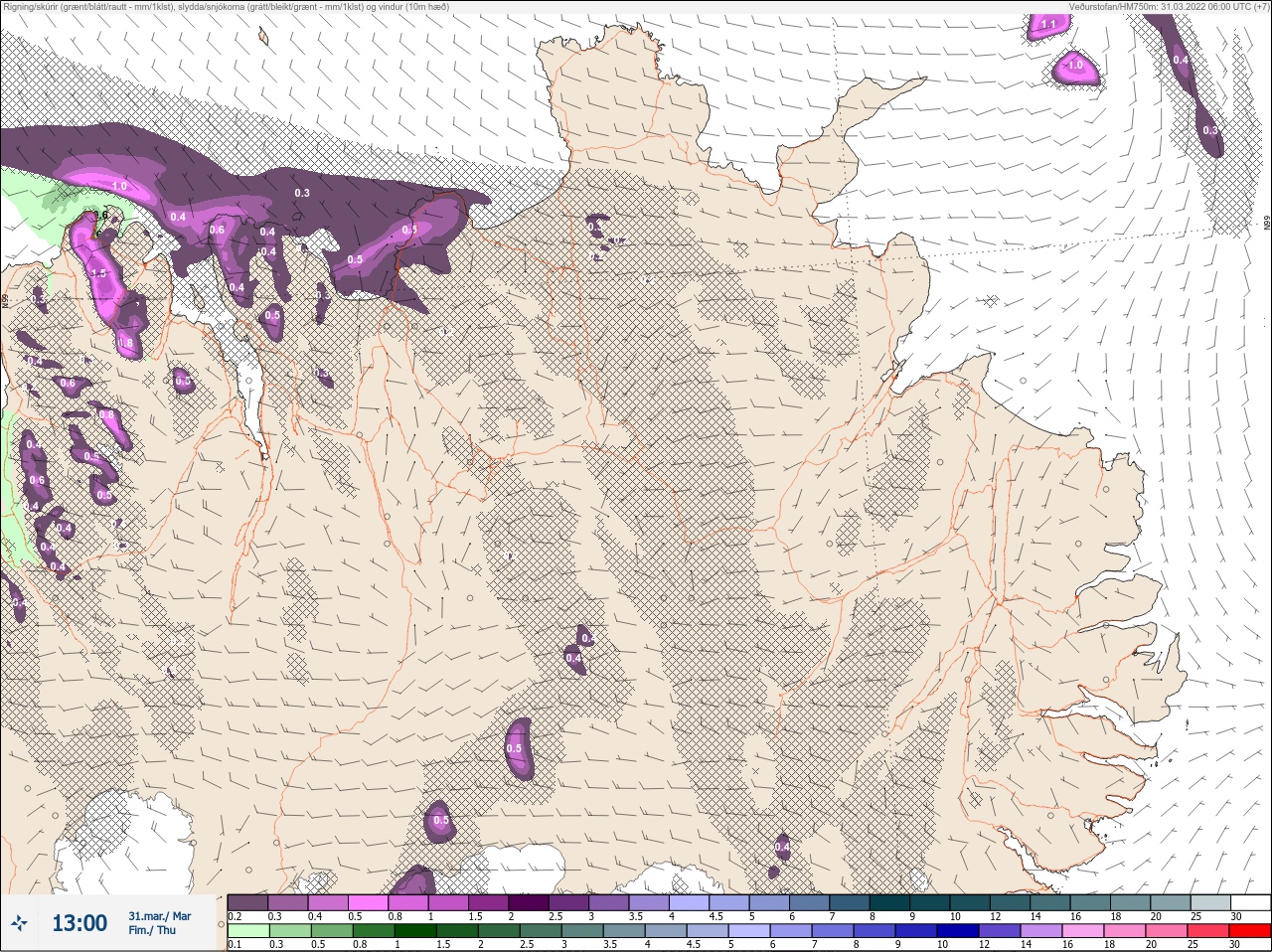Screen dimensions: 1272x952
Task: Click the 1.5 precipitation value label
Action: click(98, 273)
